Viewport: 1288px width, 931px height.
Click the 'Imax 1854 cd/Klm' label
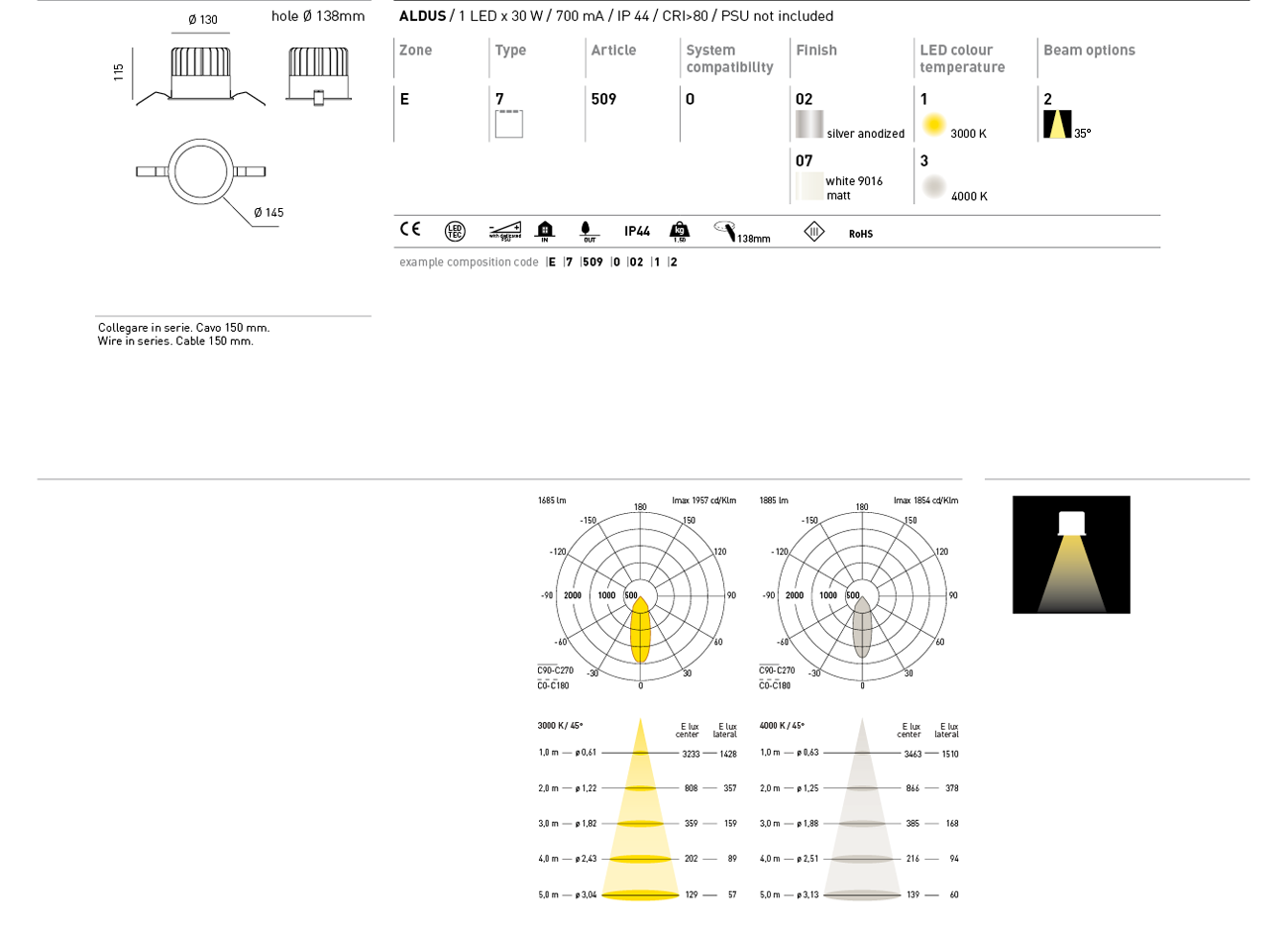(925, 501)
